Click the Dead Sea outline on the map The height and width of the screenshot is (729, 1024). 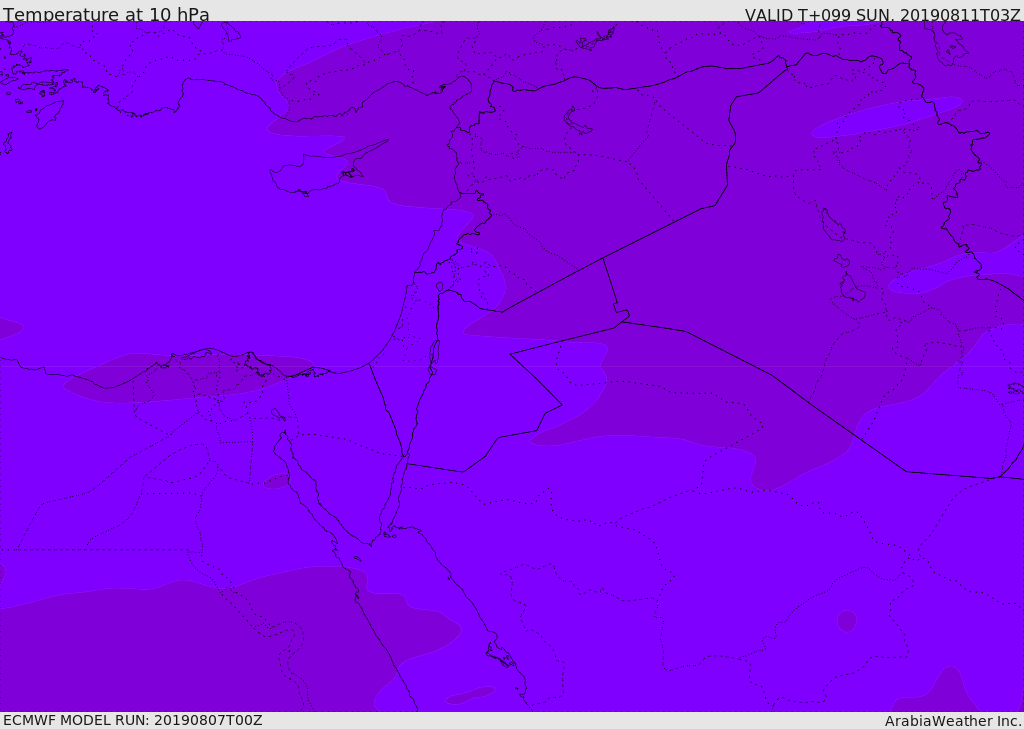pyautogui.click(x=433, y=358)
